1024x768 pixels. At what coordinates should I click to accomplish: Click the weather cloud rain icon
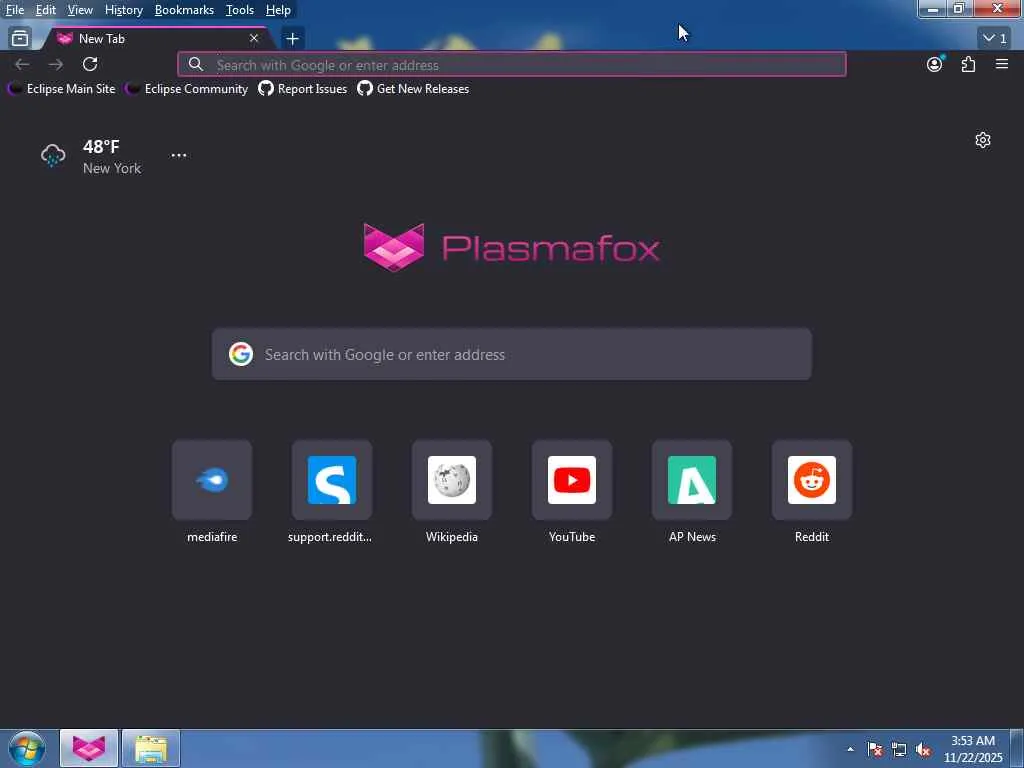click(x=53, y=155)
